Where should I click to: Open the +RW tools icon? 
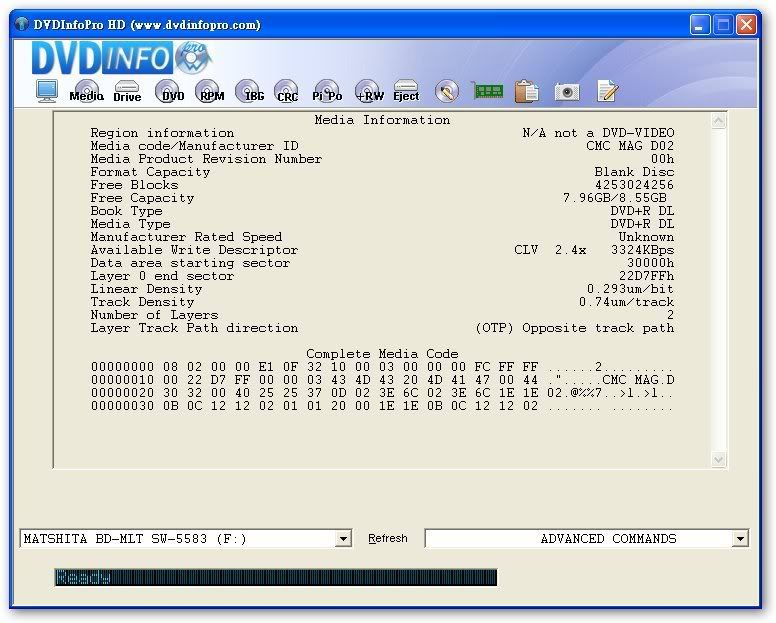pyautogui.click(x=369, y=91)
